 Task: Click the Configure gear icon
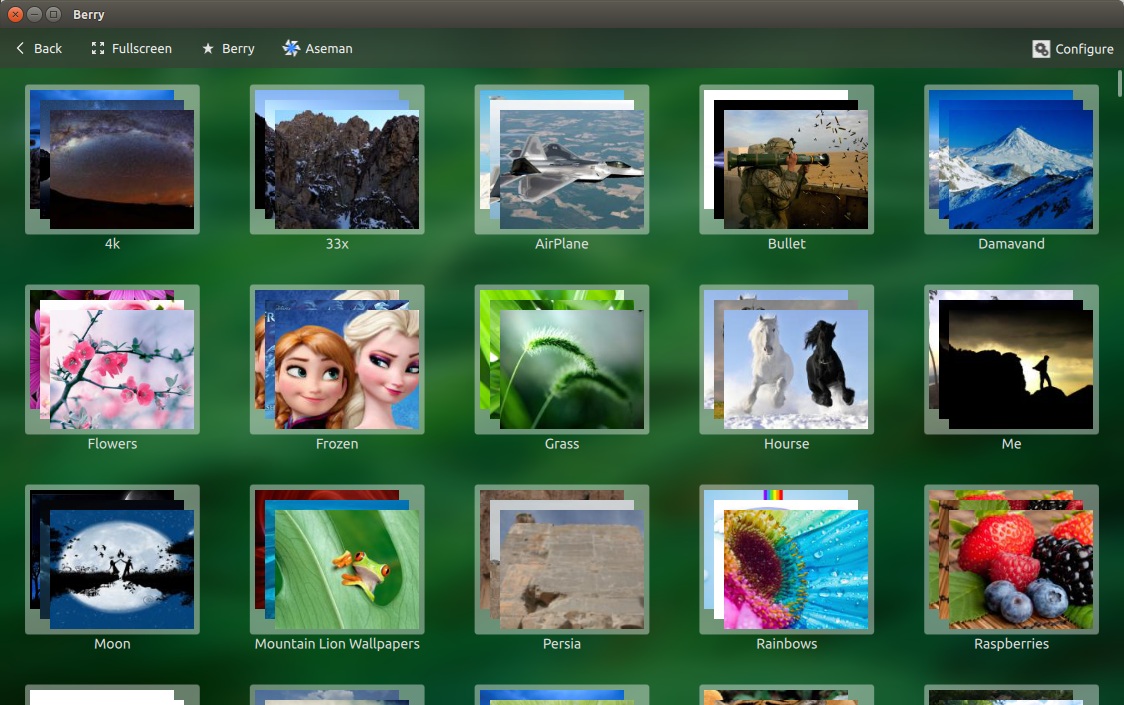point(1041,49)
